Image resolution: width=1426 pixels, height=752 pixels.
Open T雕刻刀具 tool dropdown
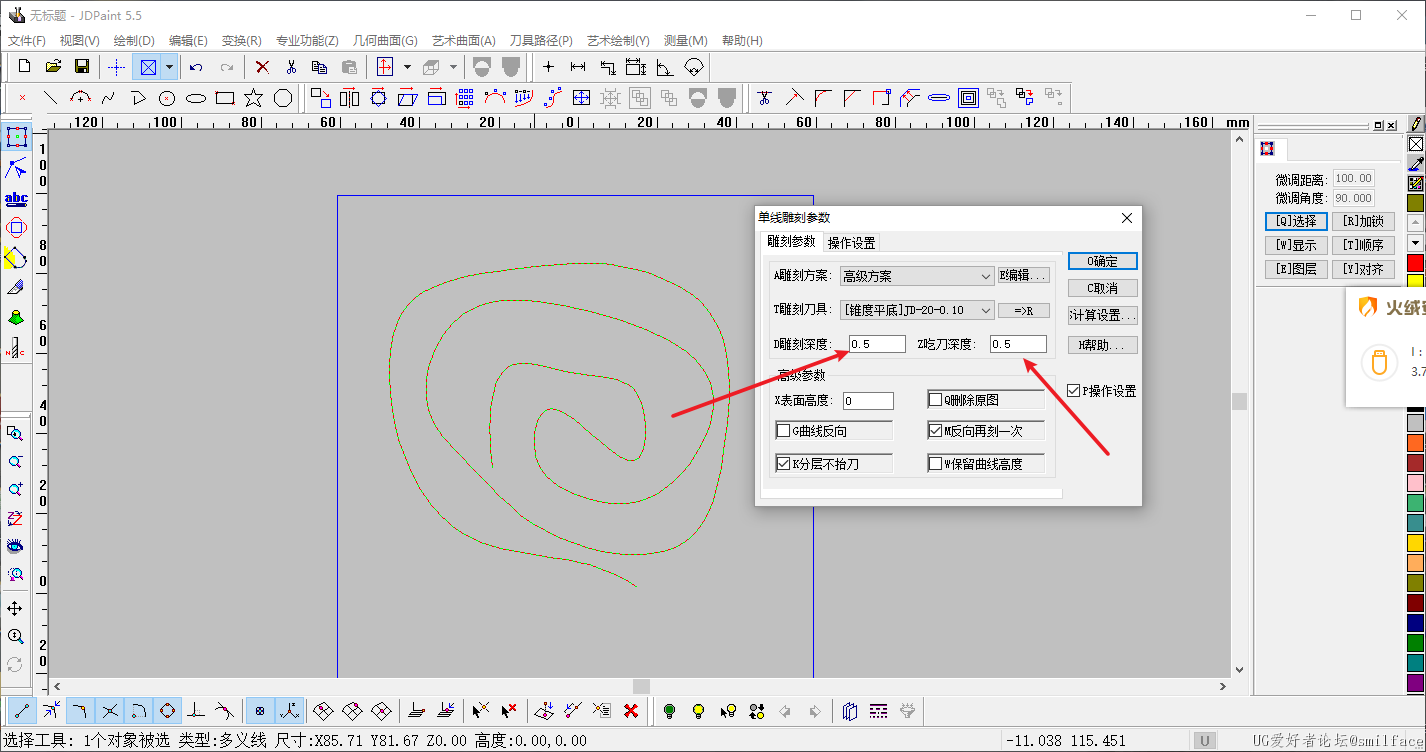click(x=916, y=310)
